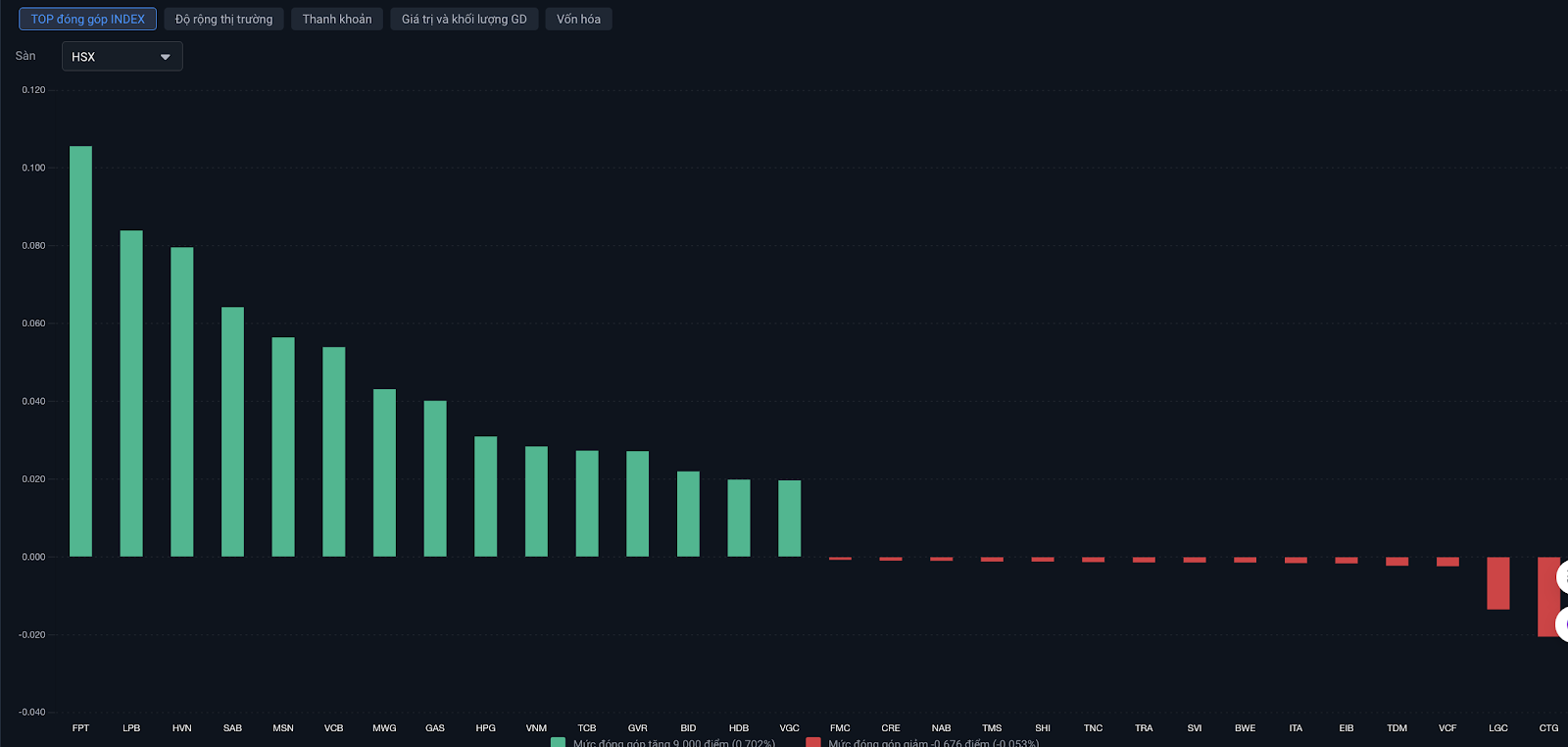Click the NAB axis label

[x=942, y=728]
